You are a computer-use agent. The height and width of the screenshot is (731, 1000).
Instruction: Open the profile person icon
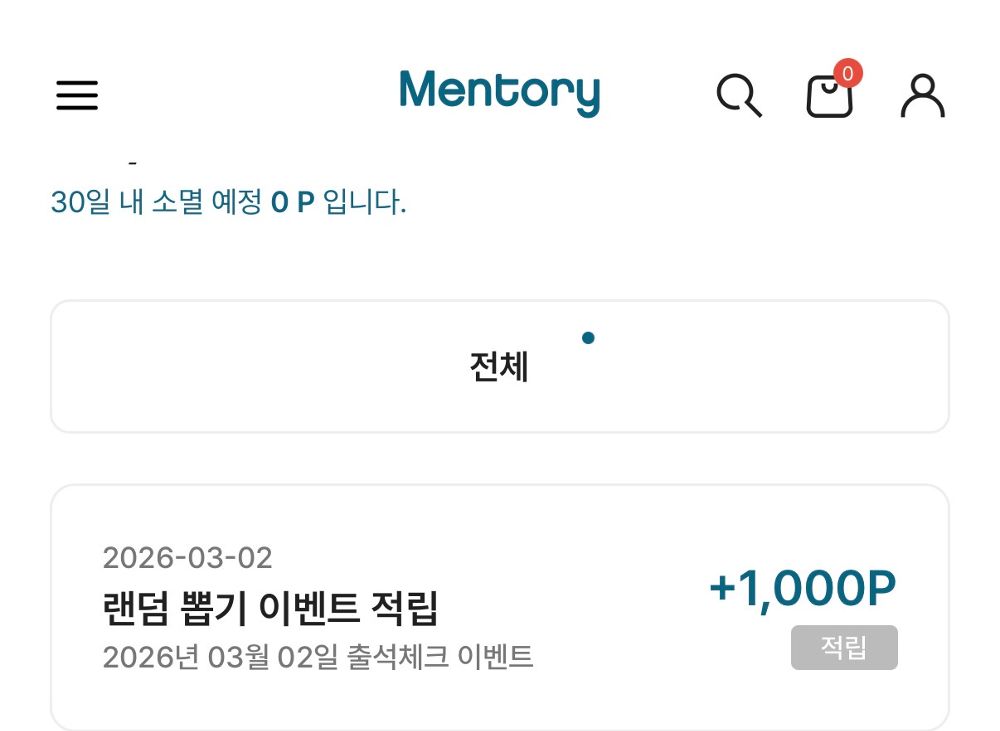click(x=923, y=95)
